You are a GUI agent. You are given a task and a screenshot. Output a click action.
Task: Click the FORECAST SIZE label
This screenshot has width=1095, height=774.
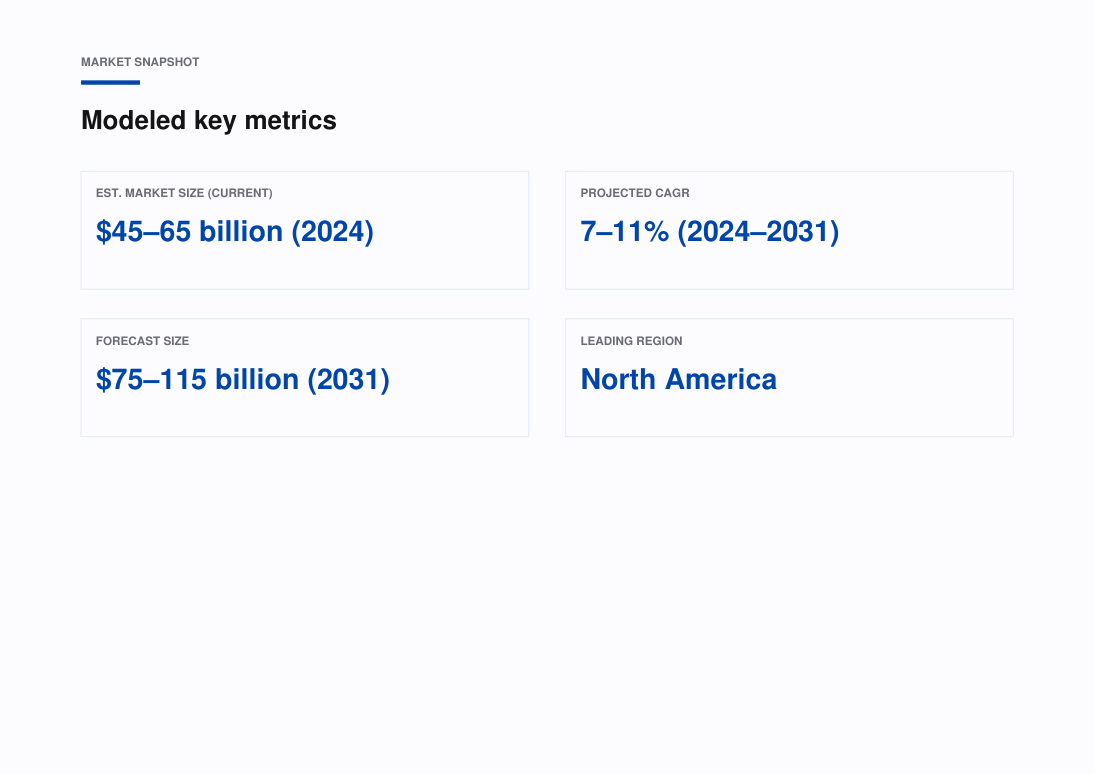tap(142, 341)
